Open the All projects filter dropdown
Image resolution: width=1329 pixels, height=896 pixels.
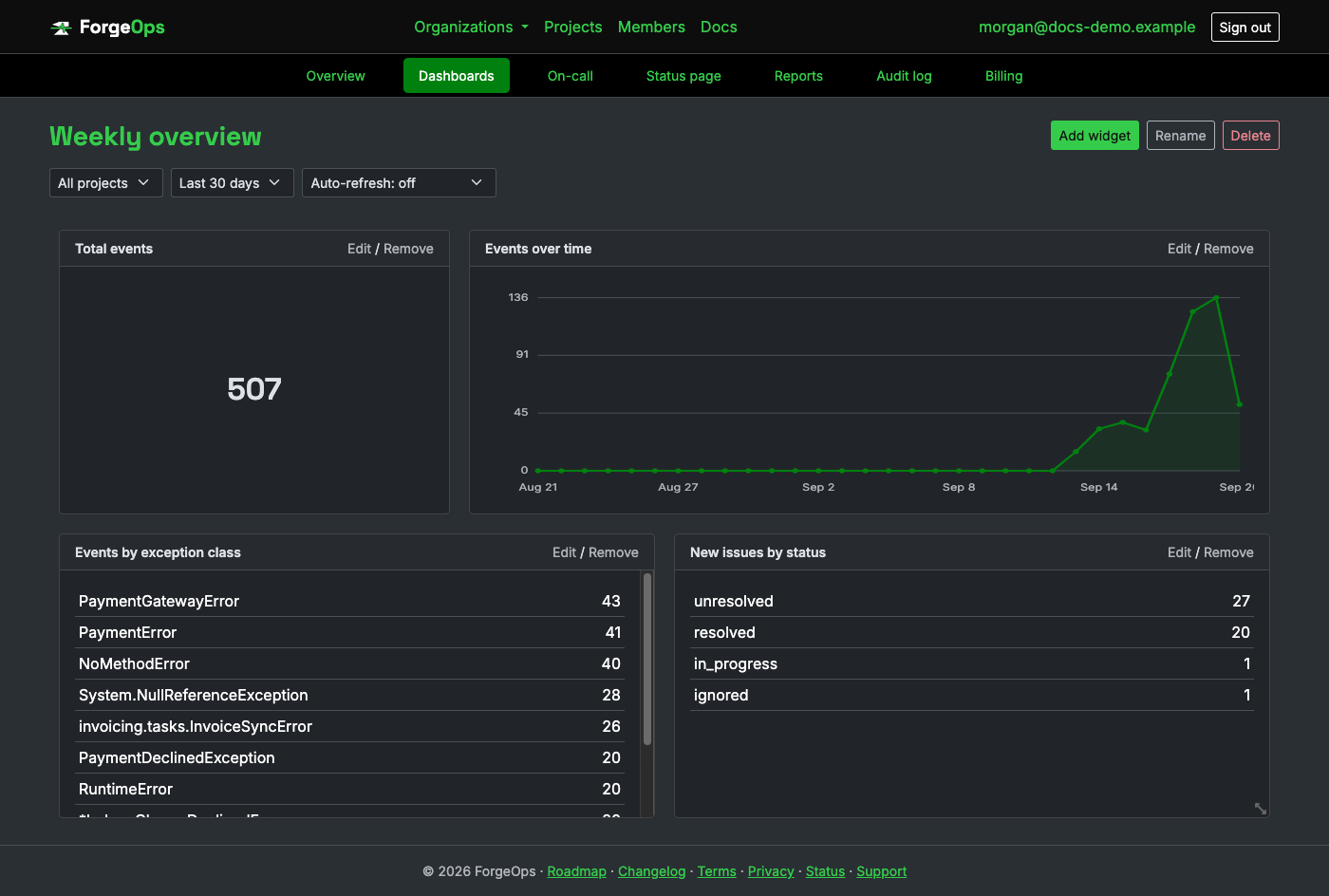click(105, 183)
